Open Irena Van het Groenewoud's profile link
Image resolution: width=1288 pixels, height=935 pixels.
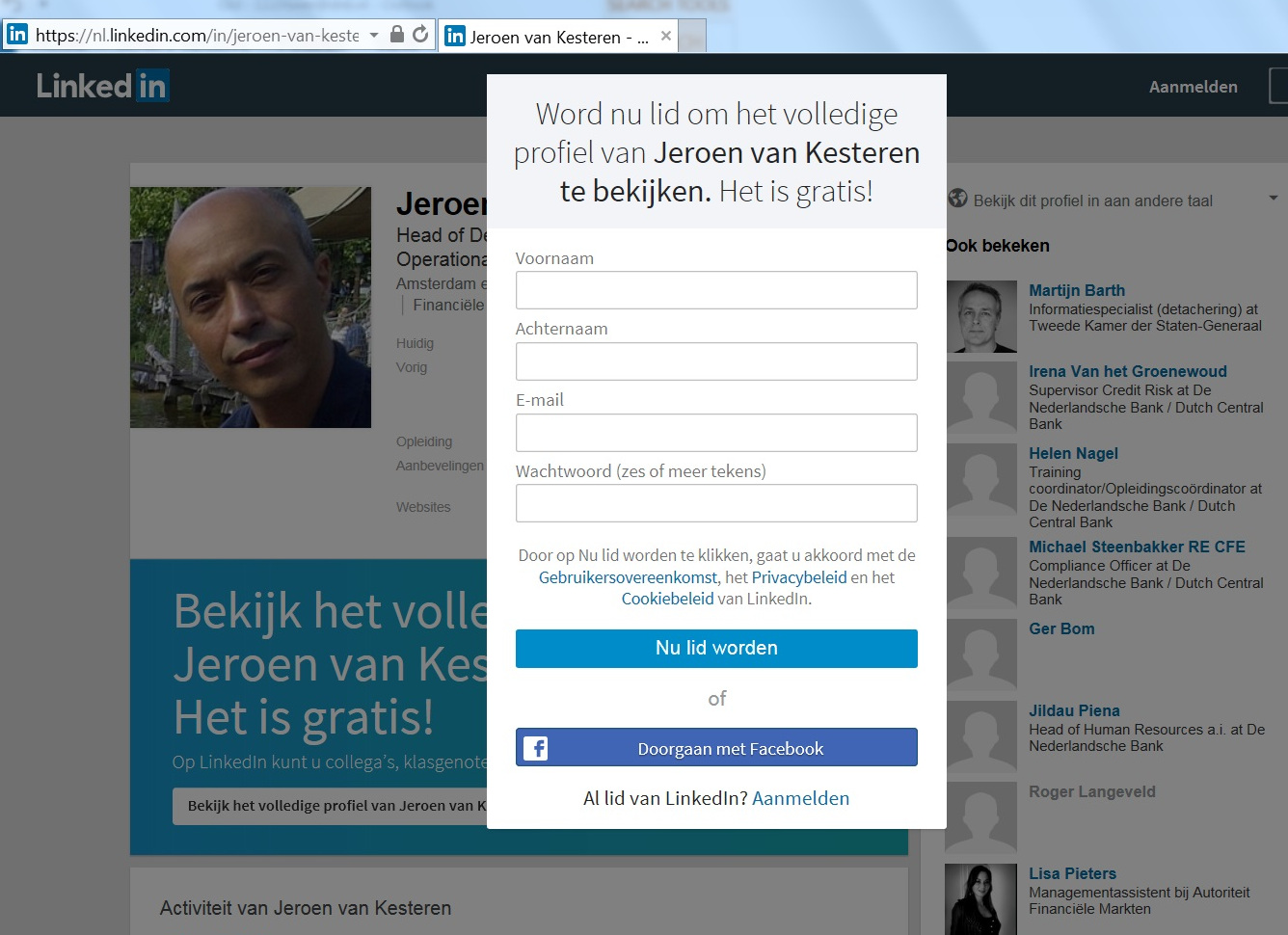(1127, 371)
